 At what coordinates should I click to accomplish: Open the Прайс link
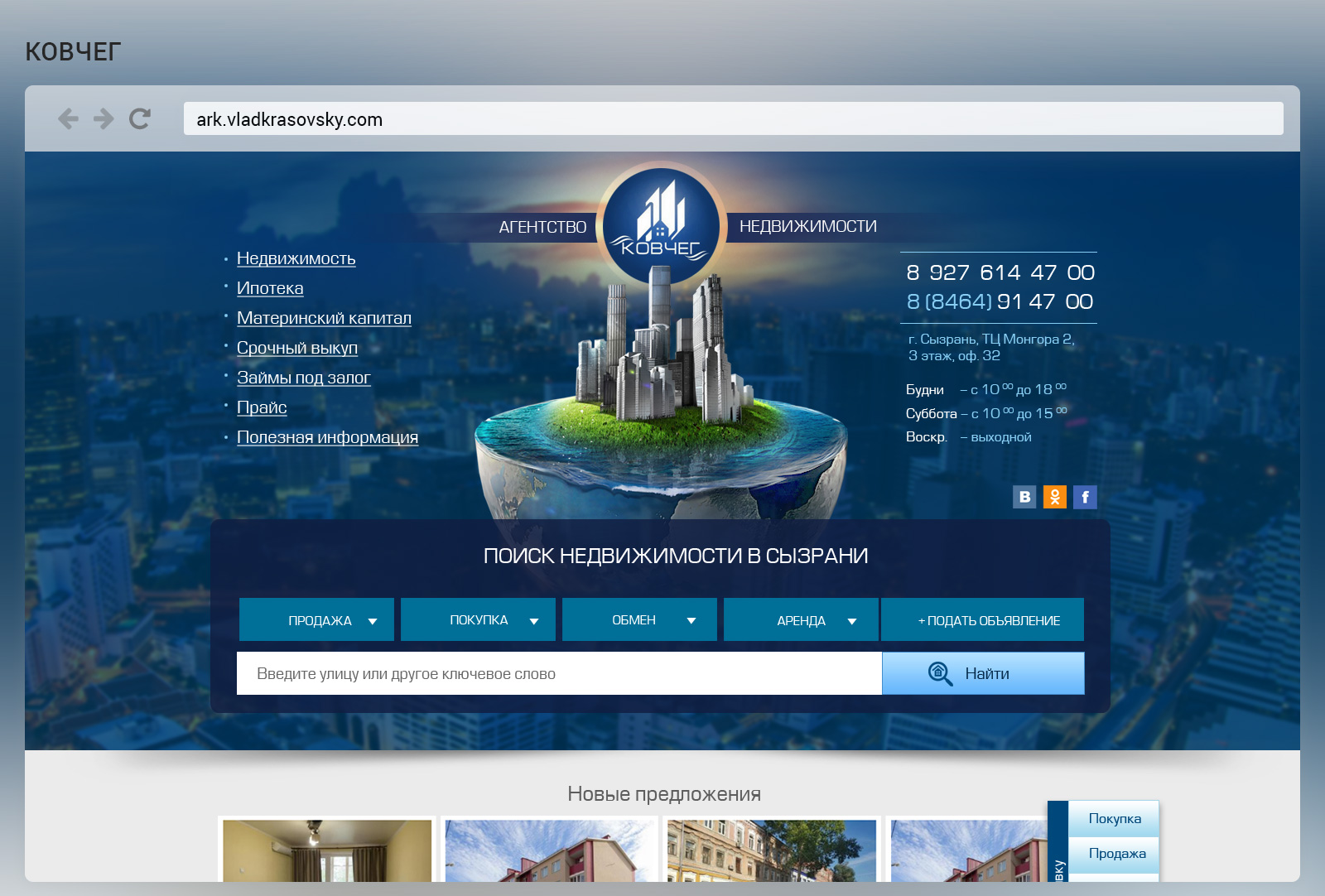pos(262,407)
